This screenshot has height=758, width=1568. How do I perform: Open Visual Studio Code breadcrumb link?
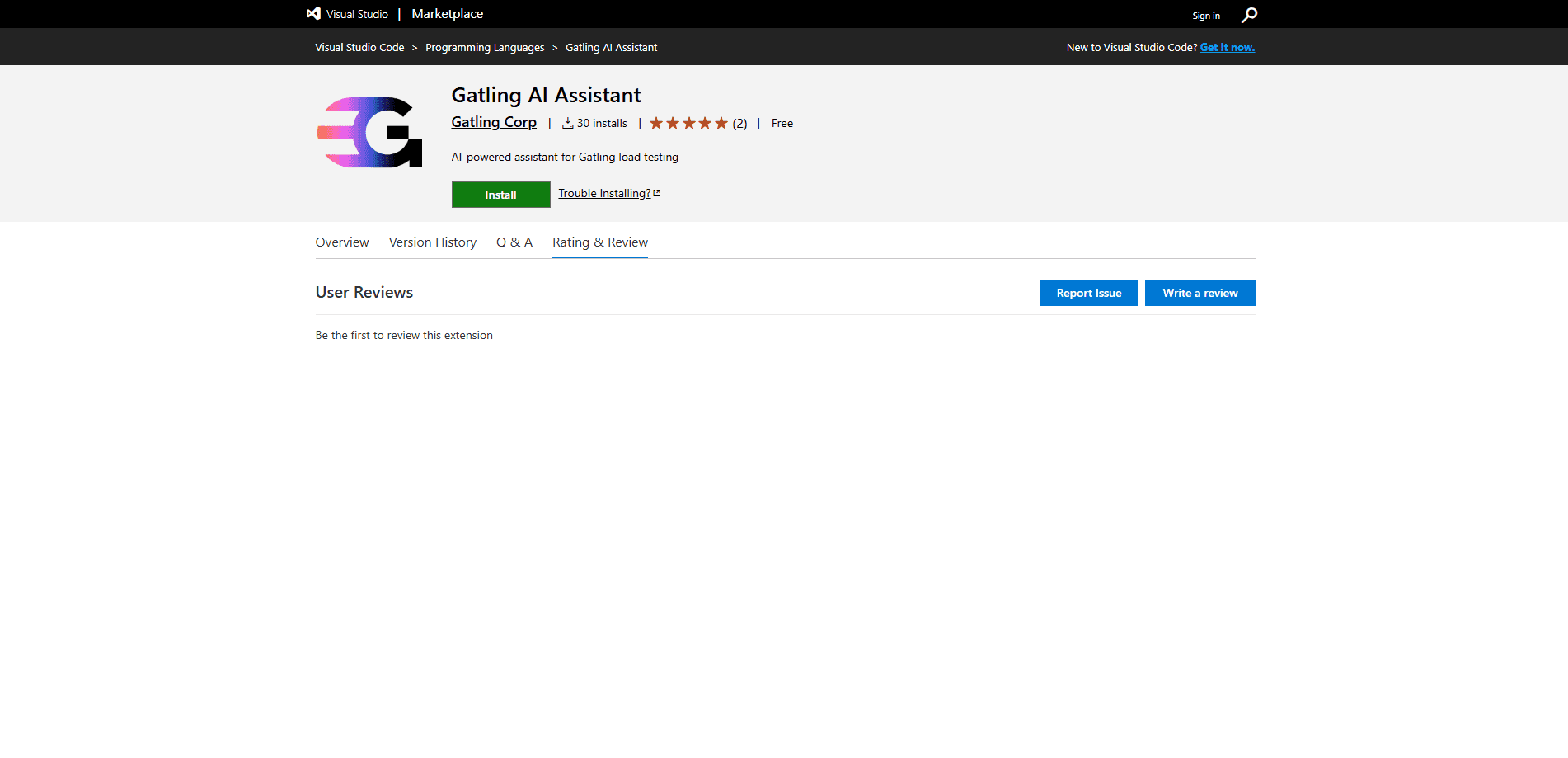[359, 48]
